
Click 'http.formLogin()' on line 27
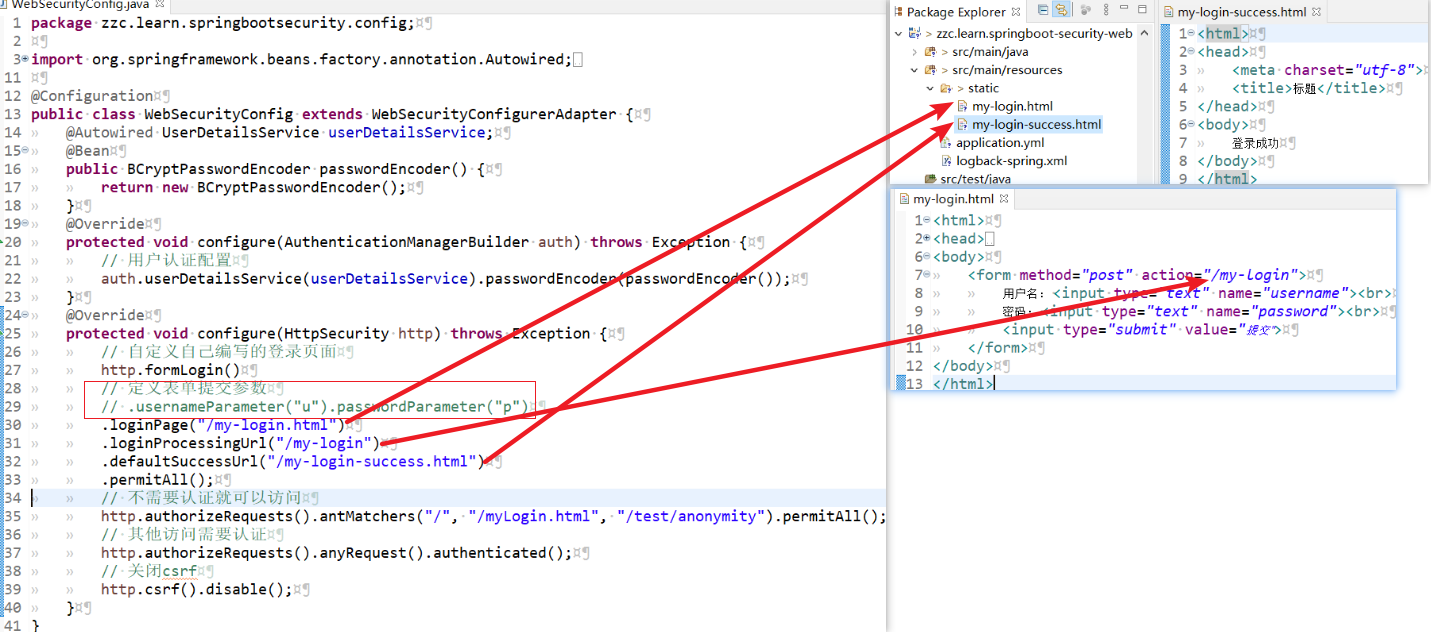170,370
